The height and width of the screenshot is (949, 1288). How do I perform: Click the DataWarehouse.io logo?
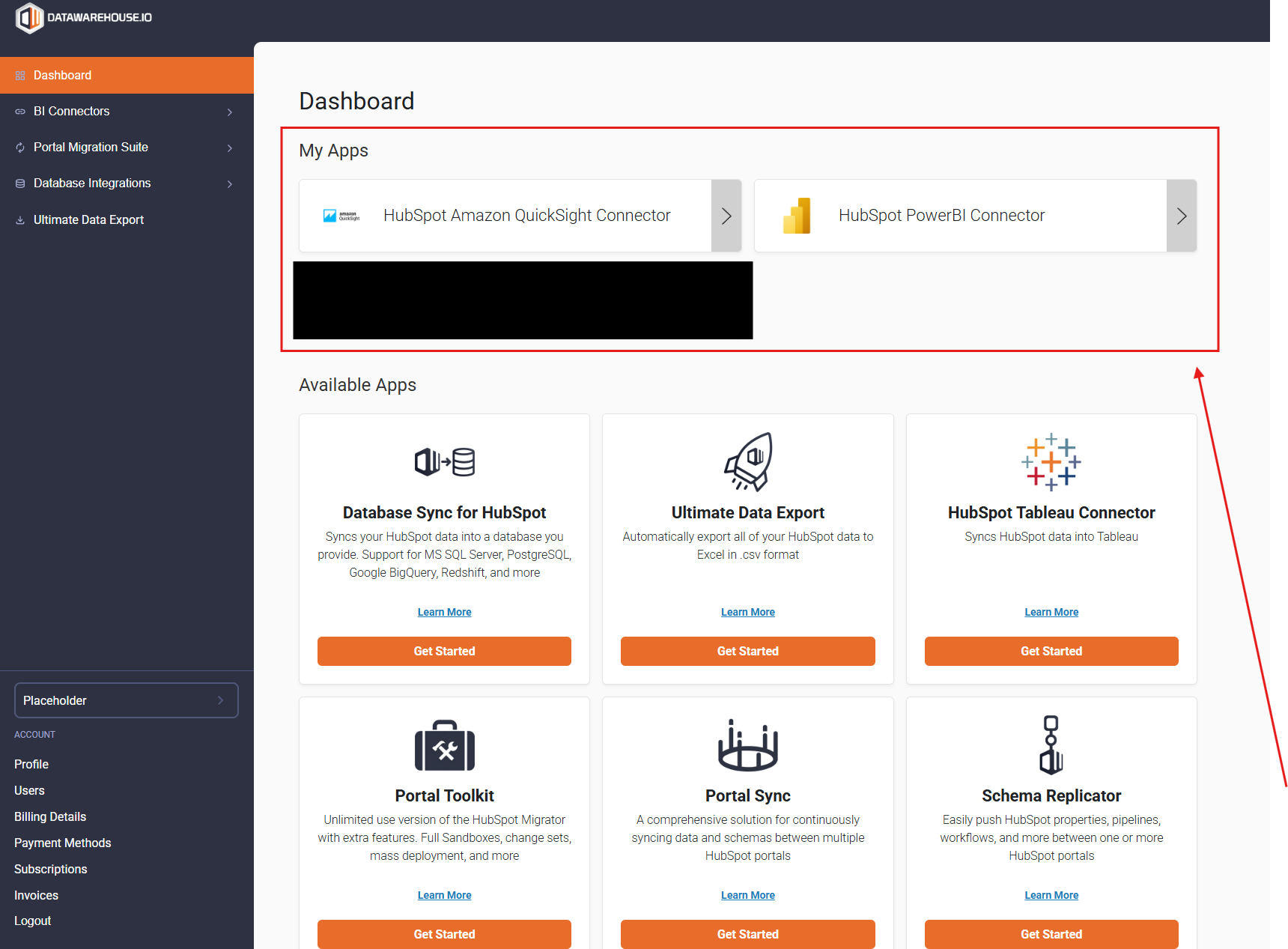tap(83, 18)
